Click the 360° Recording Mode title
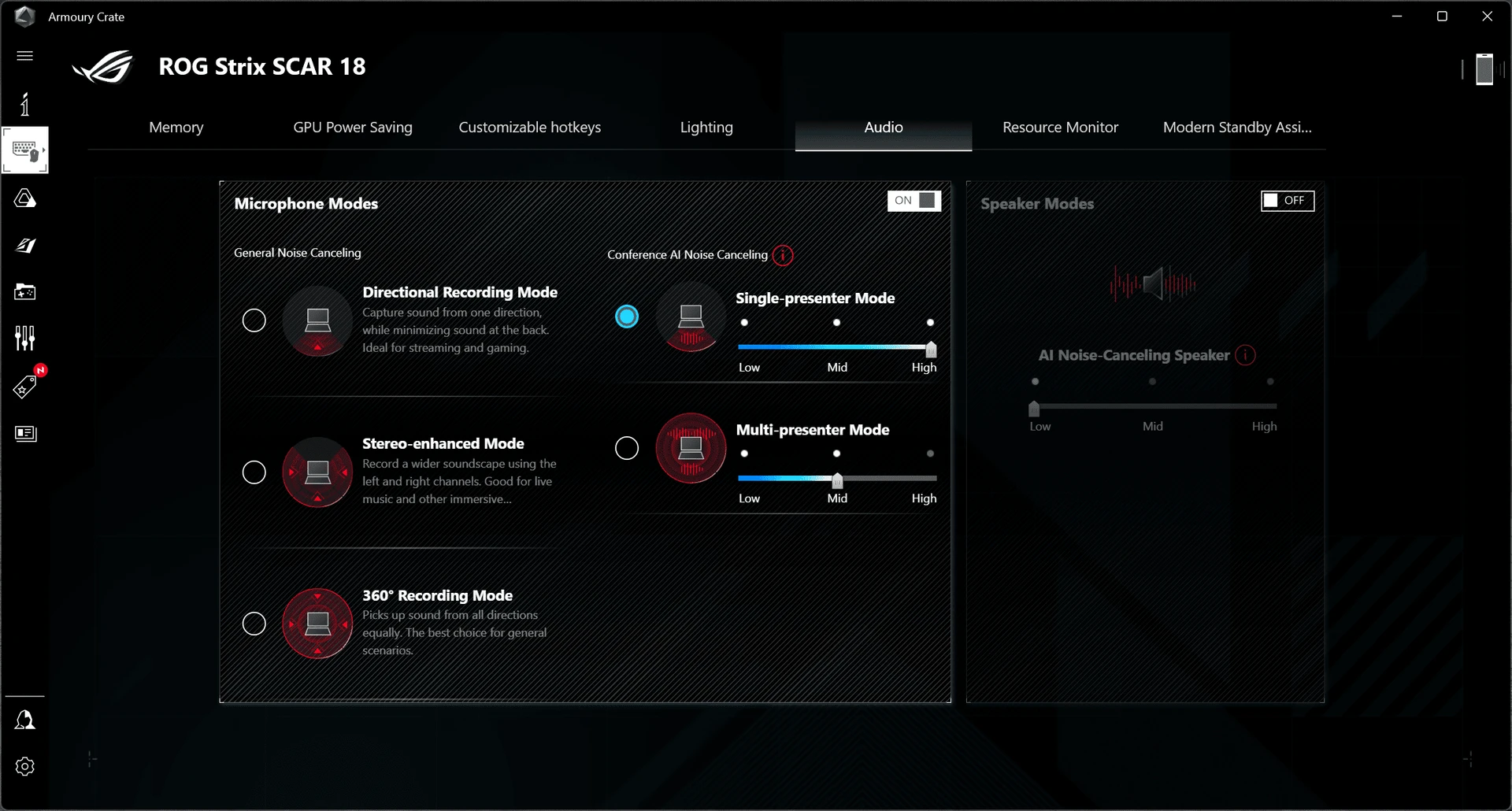 pyautogui.click(x=438, y=596)
